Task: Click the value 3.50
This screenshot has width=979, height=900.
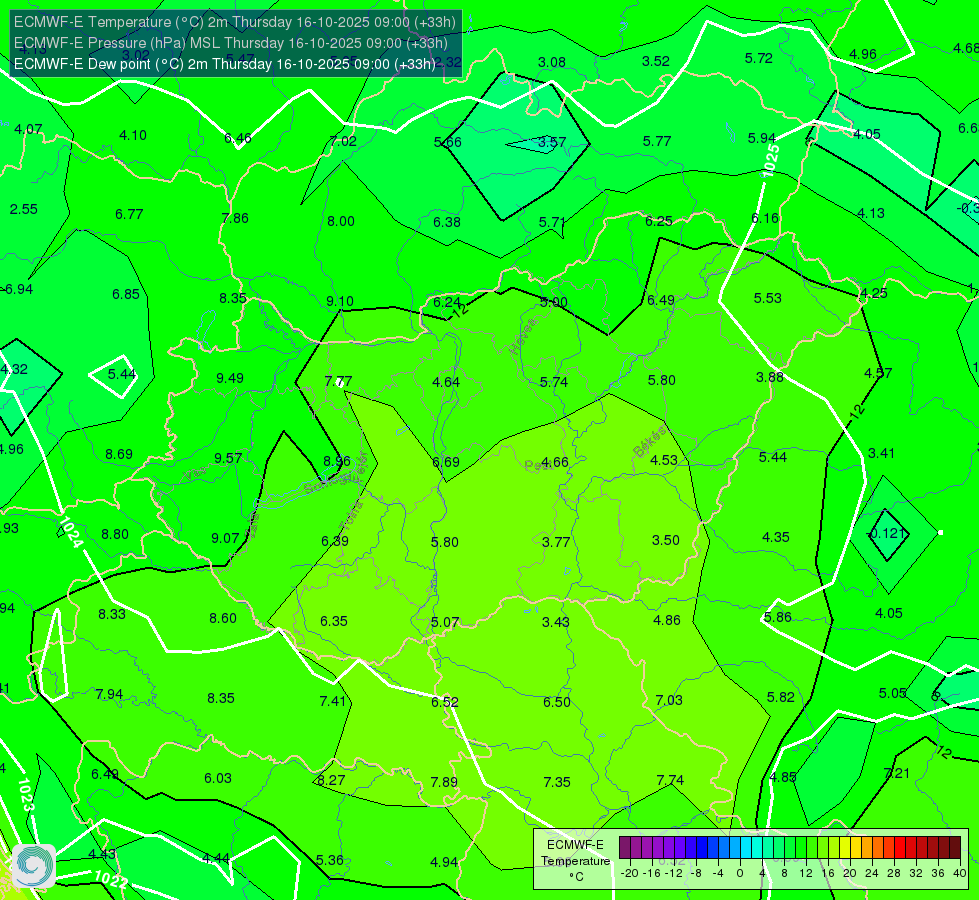Action: [x=666, y=540]
